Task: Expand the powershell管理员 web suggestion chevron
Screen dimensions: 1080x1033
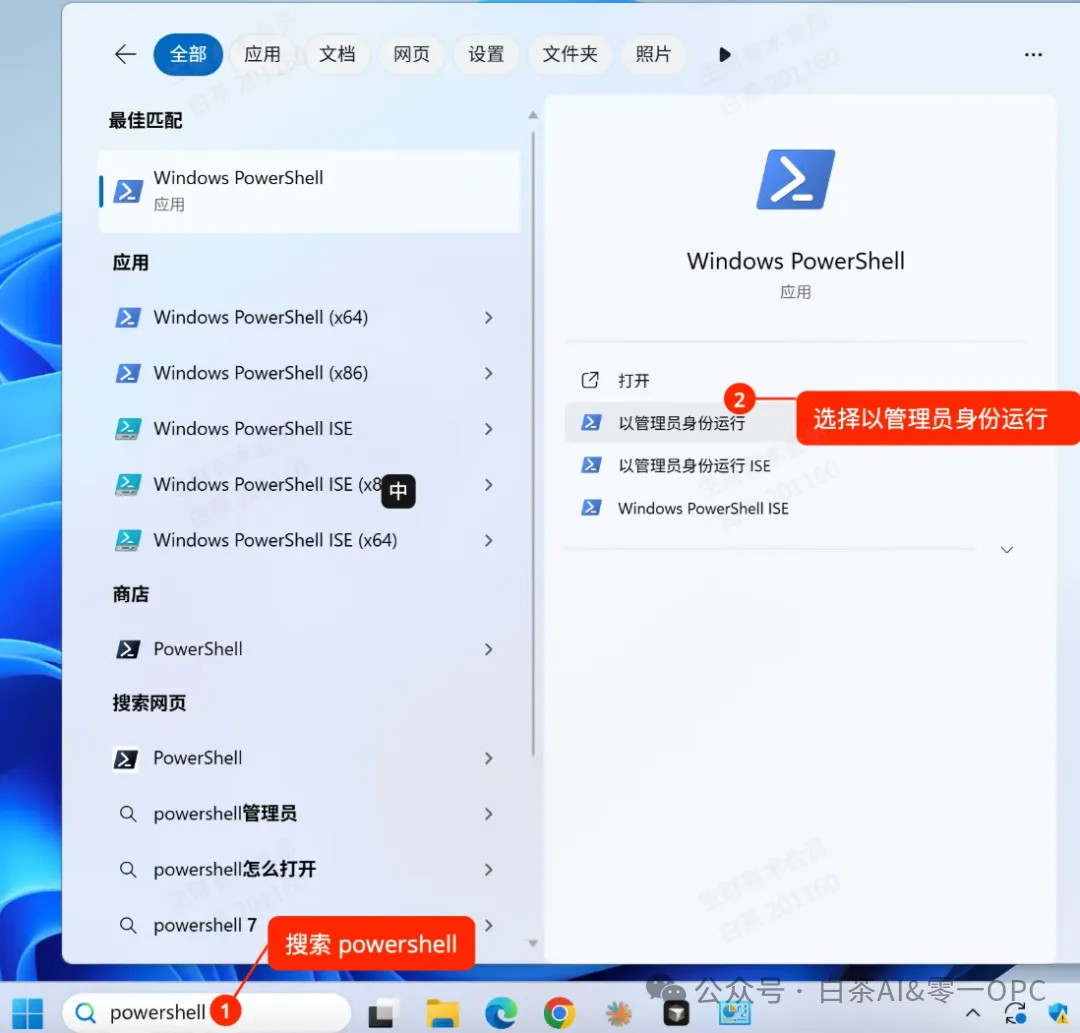Action: [488, 814]
